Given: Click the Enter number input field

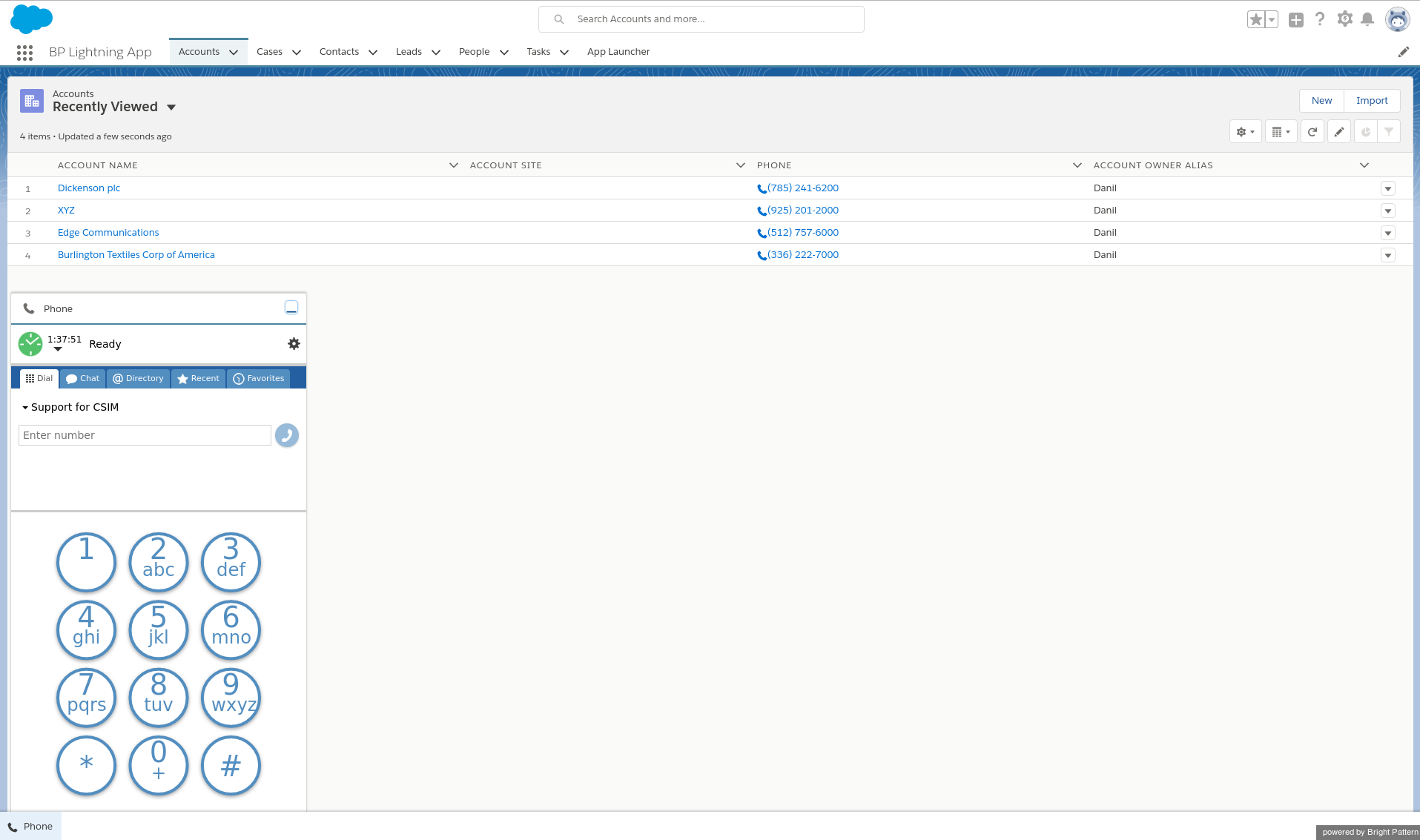Looking at the screenshot, I should tap(145, 435).
